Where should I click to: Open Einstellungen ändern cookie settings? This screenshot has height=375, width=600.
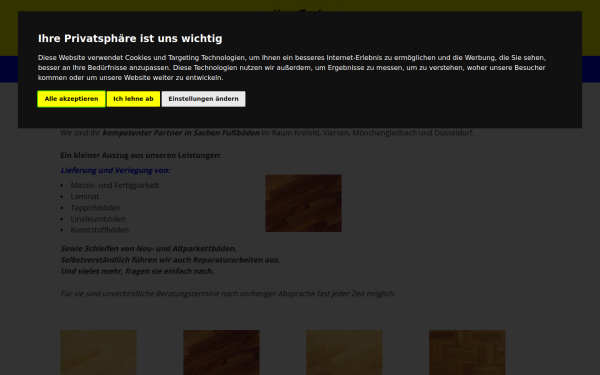click(203, 99)
